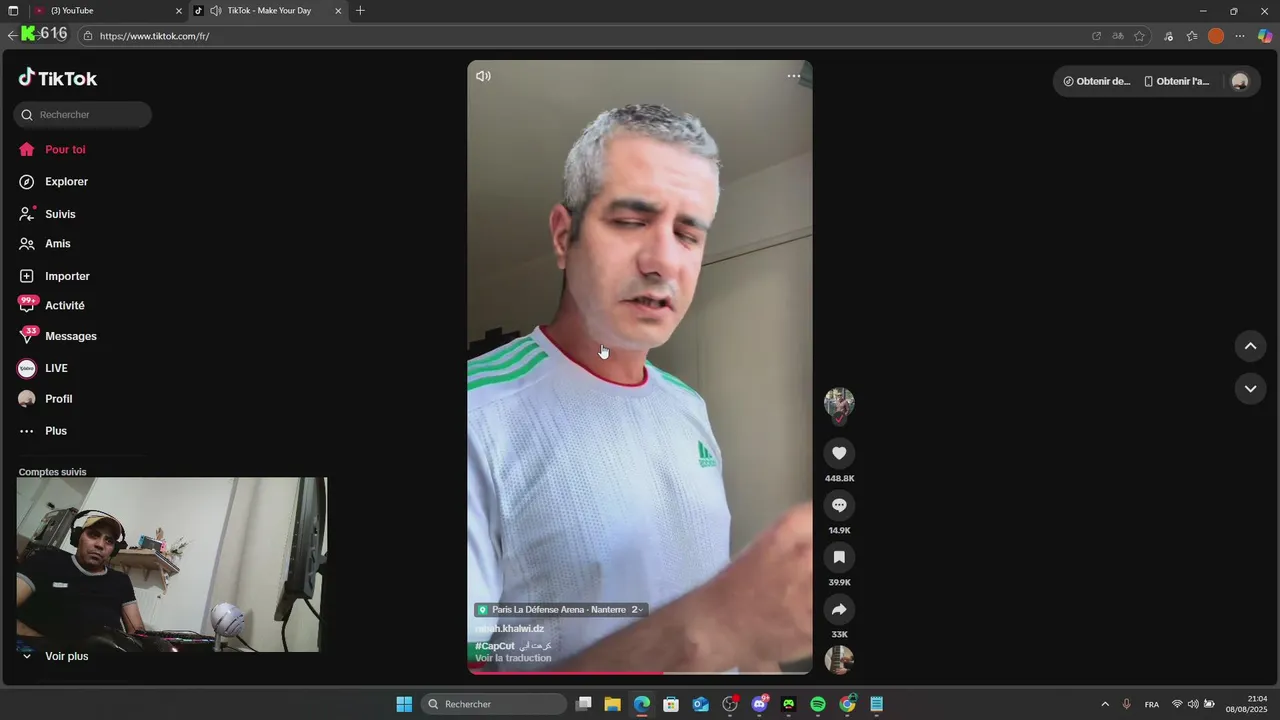Click Importer to upload a video

point(54,276)
